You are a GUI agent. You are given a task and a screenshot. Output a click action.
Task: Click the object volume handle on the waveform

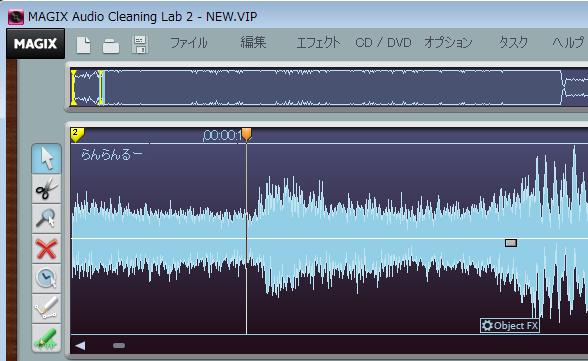(x=511, y=243)
